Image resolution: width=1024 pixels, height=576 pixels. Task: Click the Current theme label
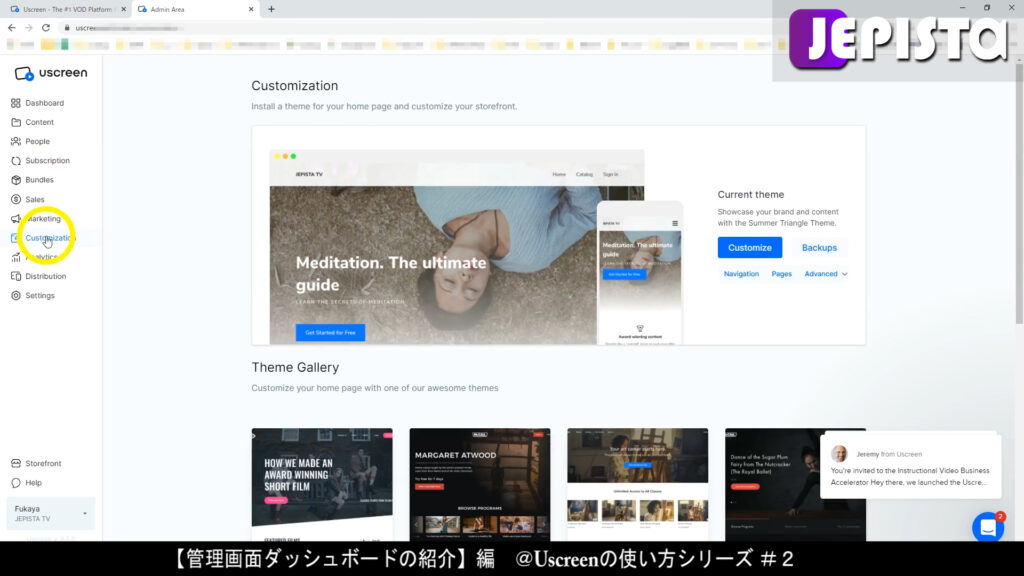click(750, 195)
